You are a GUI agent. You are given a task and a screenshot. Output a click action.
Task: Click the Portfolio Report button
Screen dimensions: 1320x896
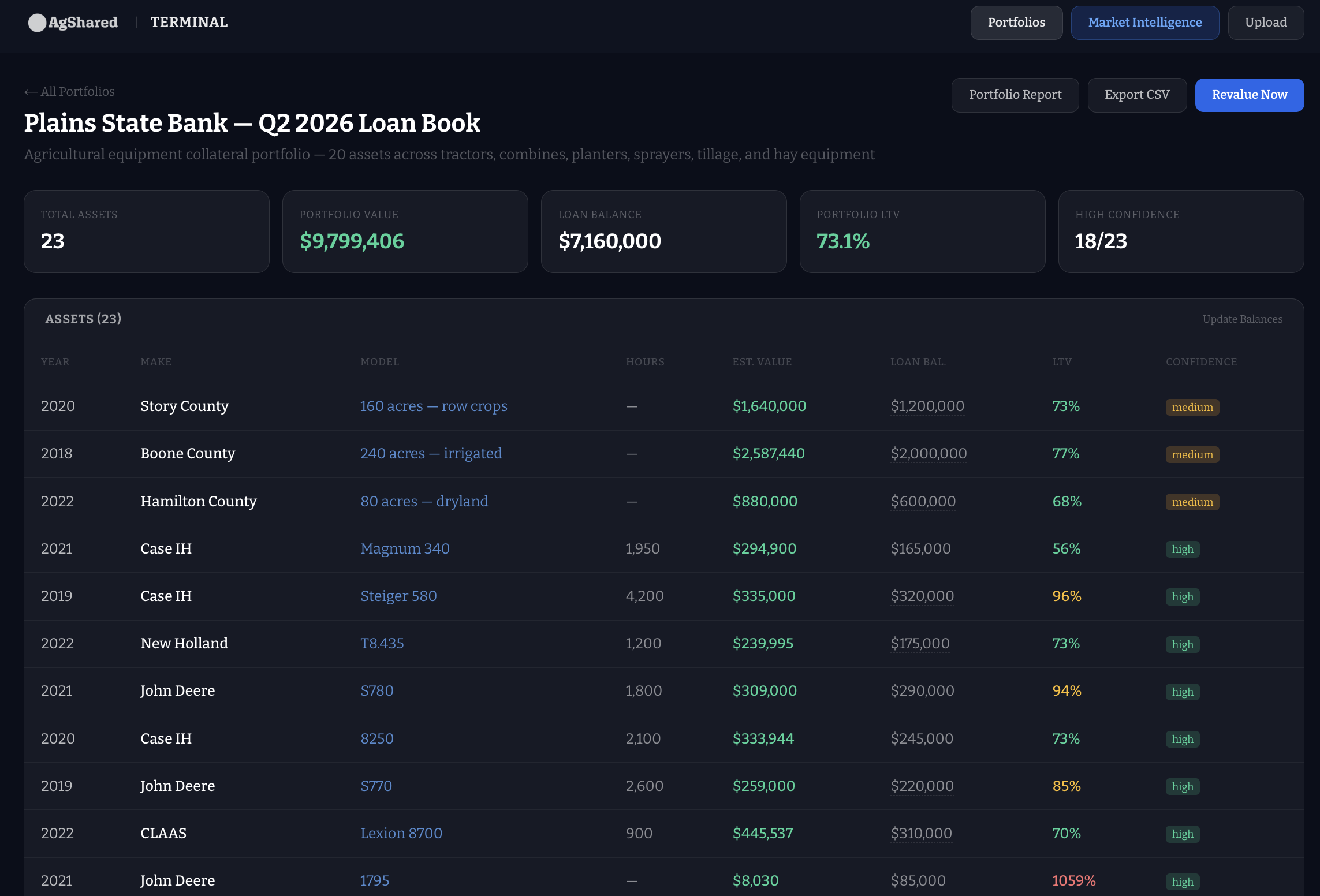pyautogui.click(x=1015, y=95)
